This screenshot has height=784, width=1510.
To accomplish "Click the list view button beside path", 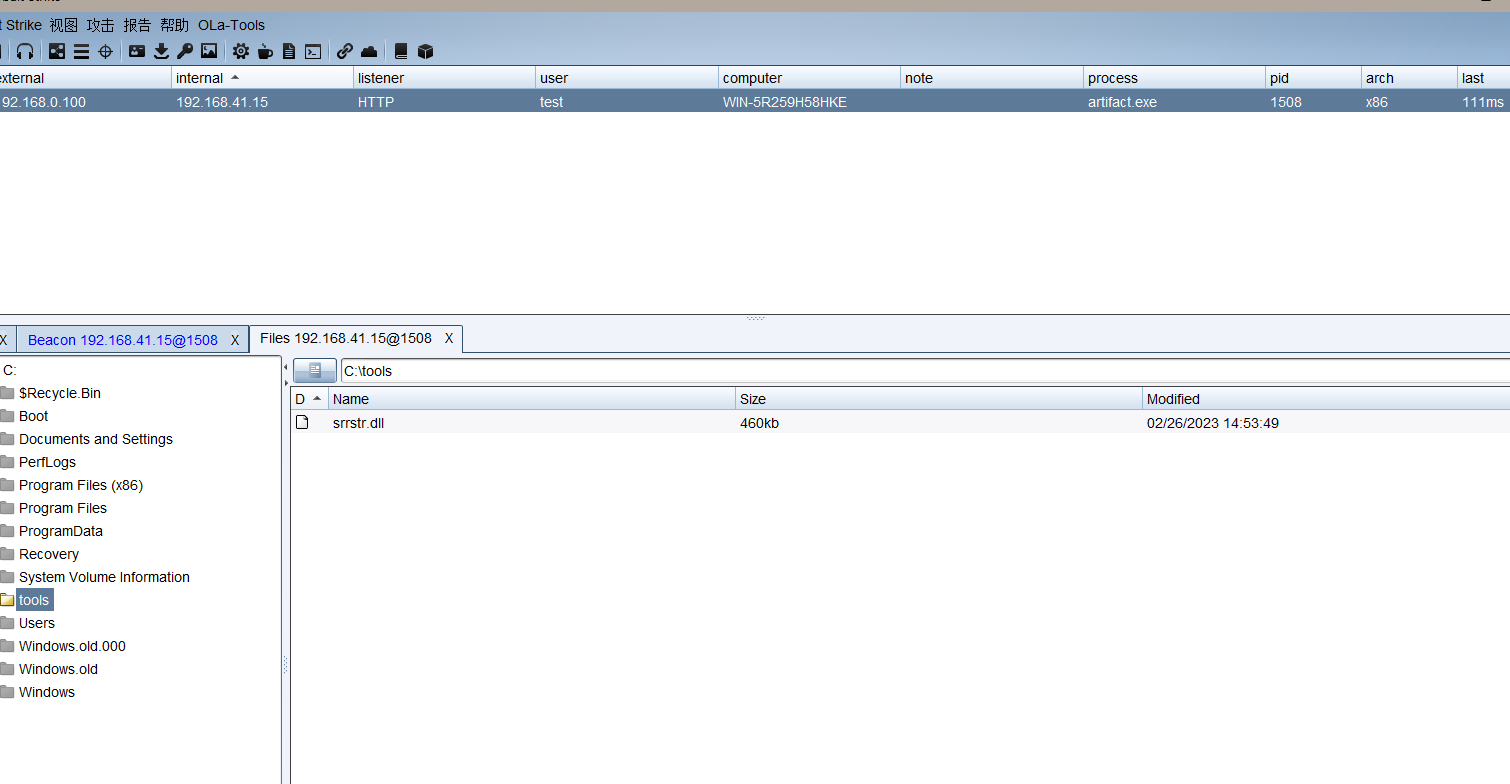I will pyautogui.click(x=315, y=370).
